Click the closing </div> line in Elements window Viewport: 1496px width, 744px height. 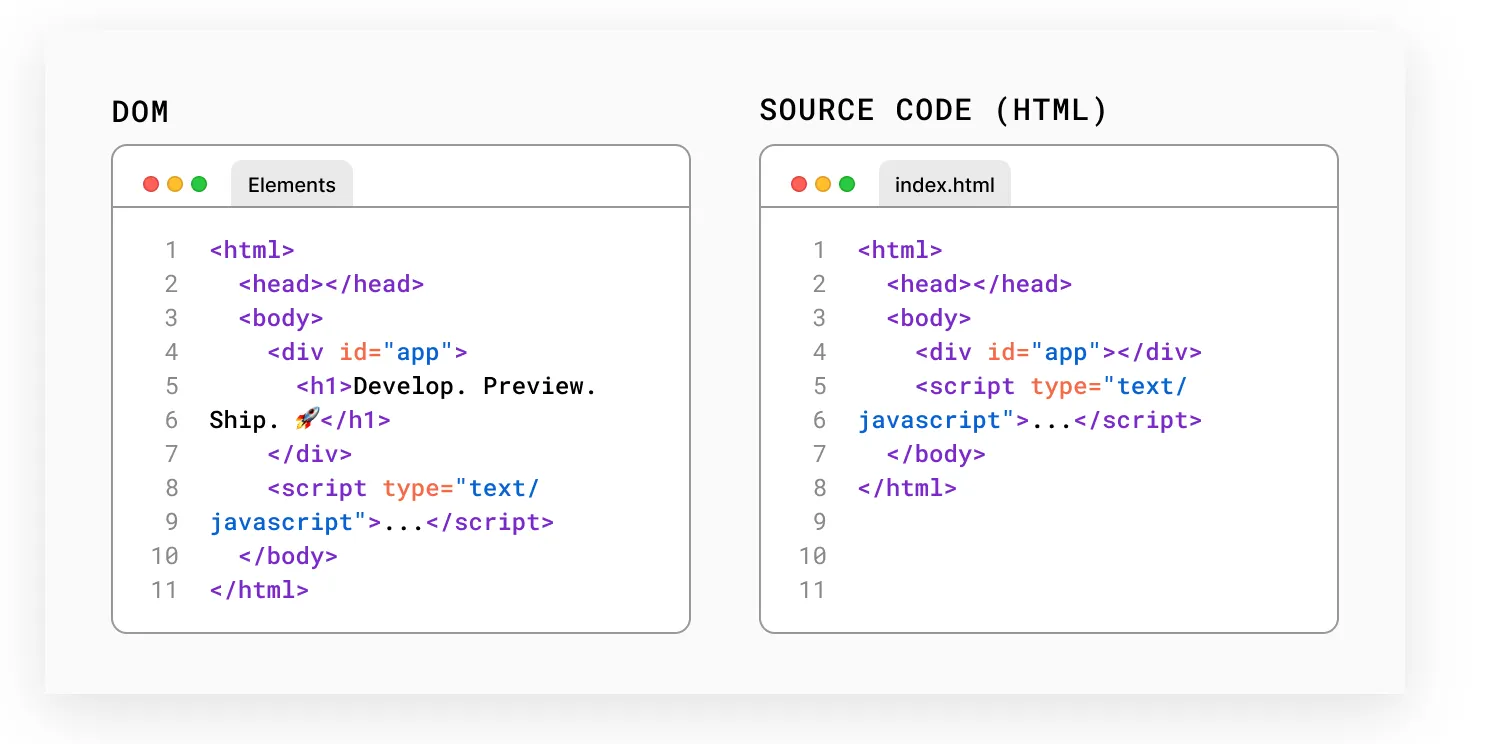click(309, 454)
